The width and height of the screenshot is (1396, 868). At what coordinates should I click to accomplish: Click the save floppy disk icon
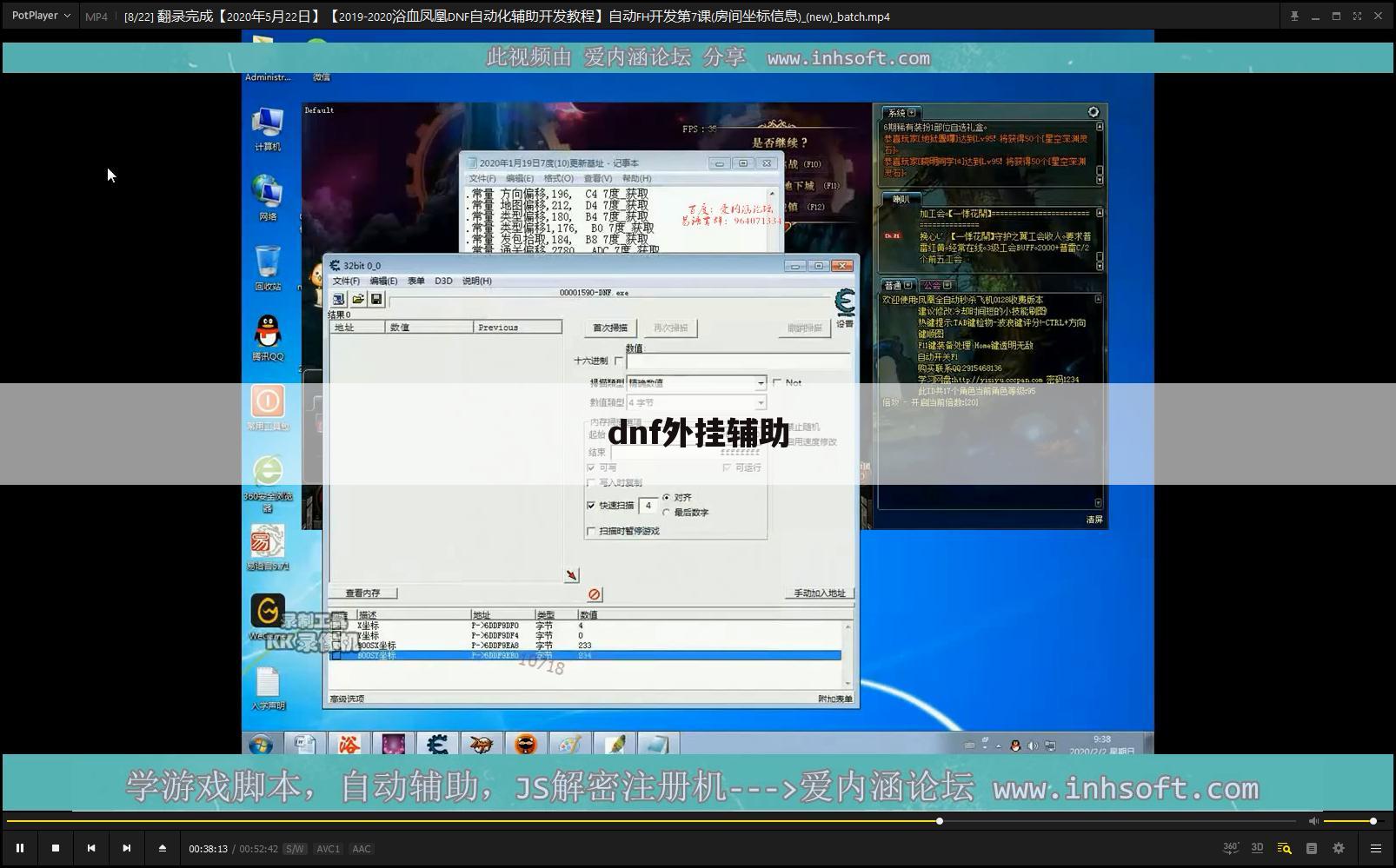[x=376, y=299]
